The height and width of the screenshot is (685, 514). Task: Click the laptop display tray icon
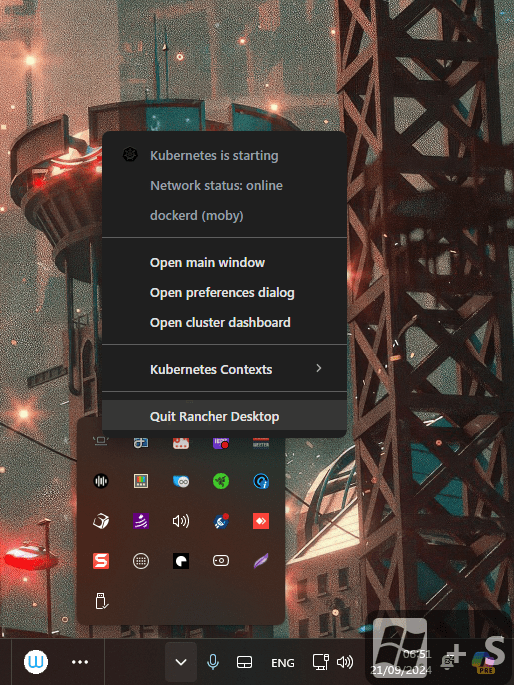(x=101, y=441)
